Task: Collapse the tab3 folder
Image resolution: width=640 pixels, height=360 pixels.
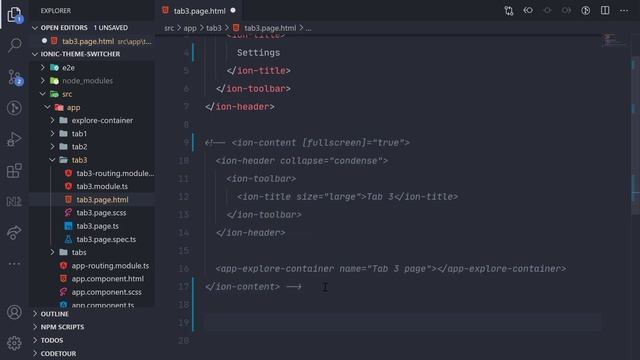Action: point(53,160)
